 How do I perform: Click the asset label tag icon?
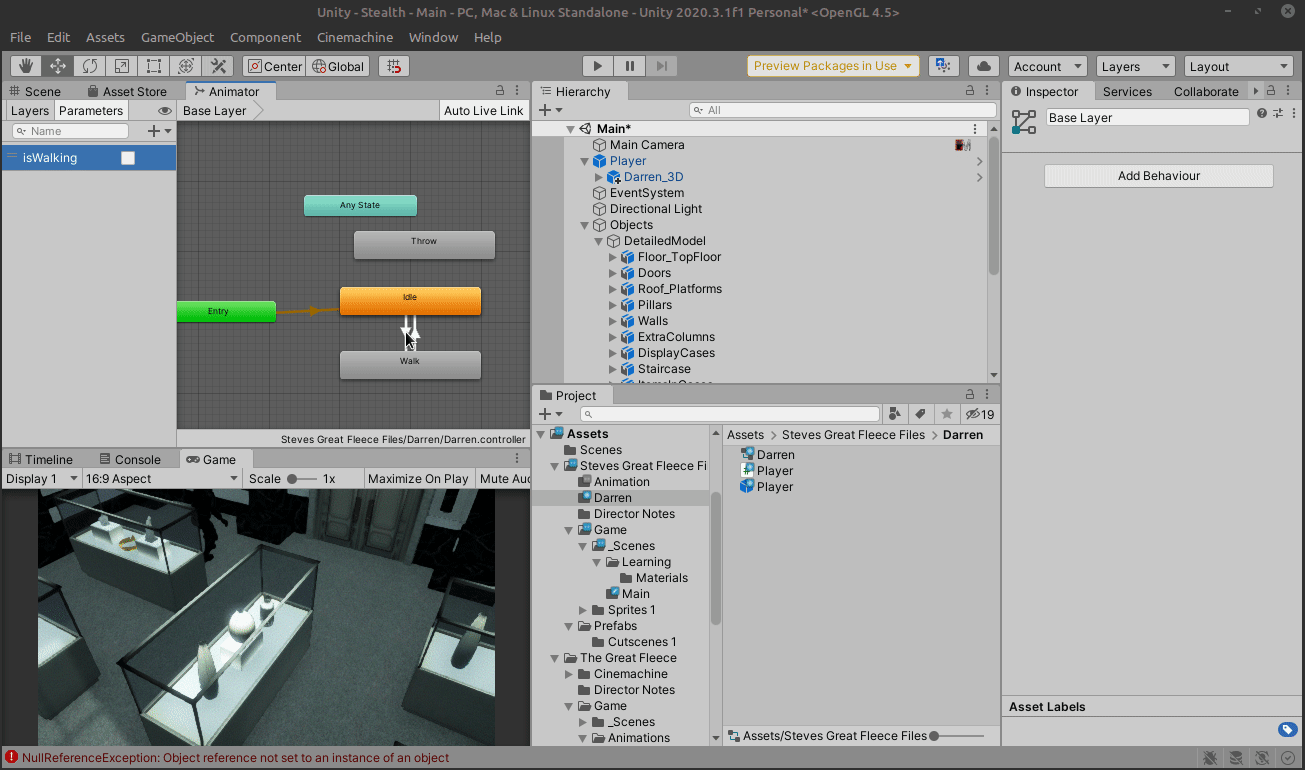(1288, 729)
